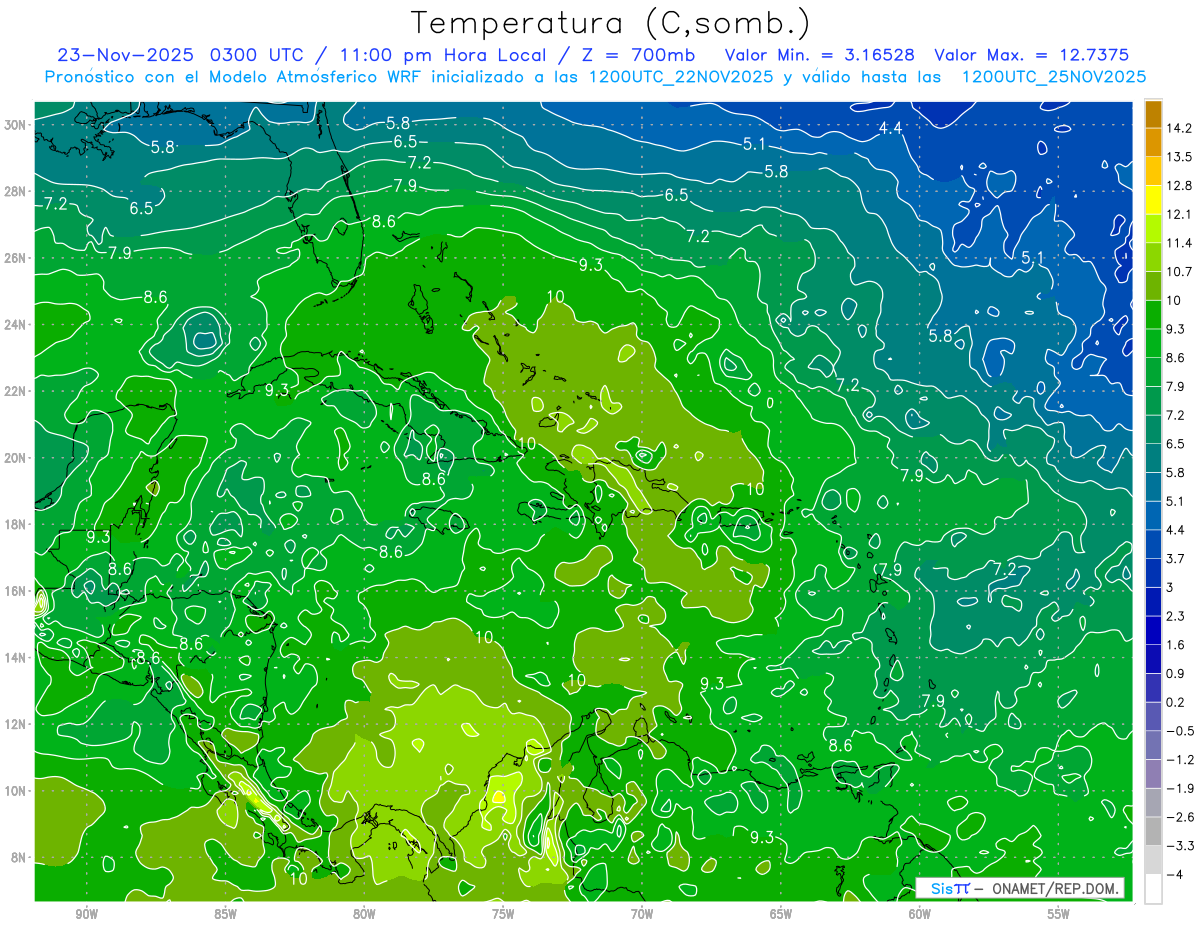Pick gray swatch between -2.6 and -3.3
Image resolution: width=1200 pixels, height=927 pixels.
1153,832
